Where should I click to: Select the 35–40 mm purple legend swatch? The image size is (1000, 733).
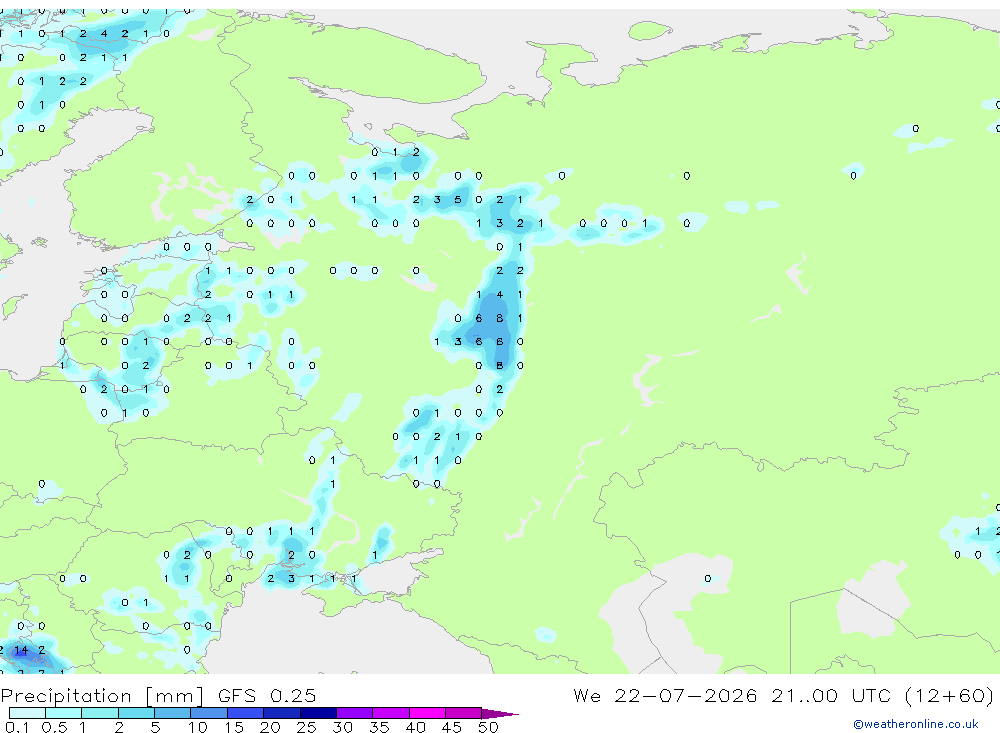click(x=390, y=713)
